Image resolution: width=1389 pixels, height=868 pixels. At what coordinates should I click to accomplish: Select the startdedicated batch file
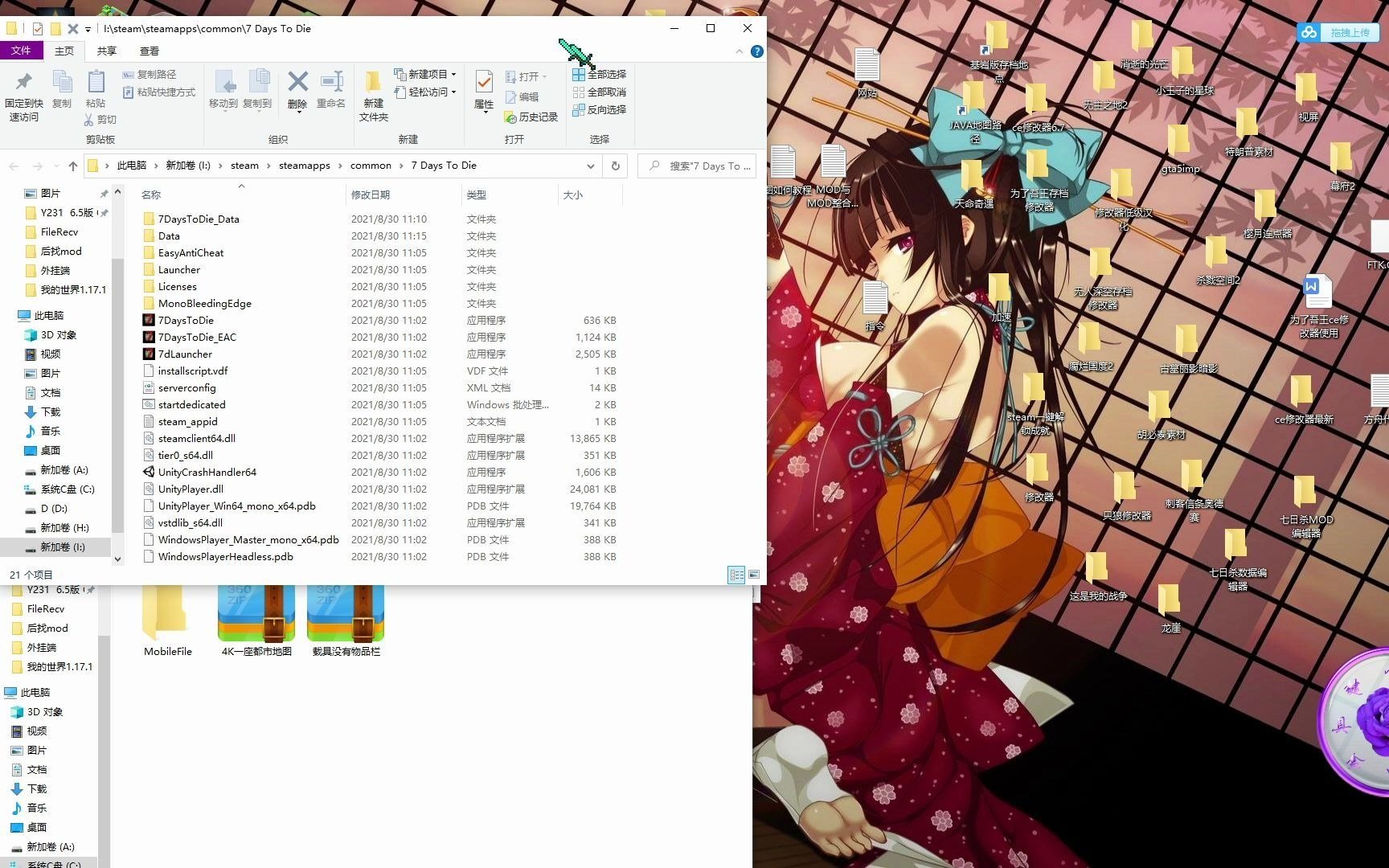(191, 404)
